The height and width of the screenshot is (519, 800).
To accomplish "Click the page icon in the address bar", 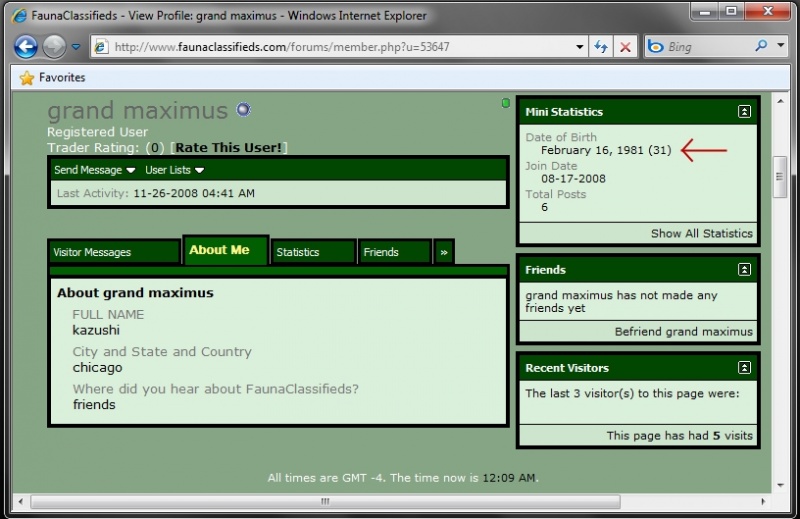I will pos(101,47).
